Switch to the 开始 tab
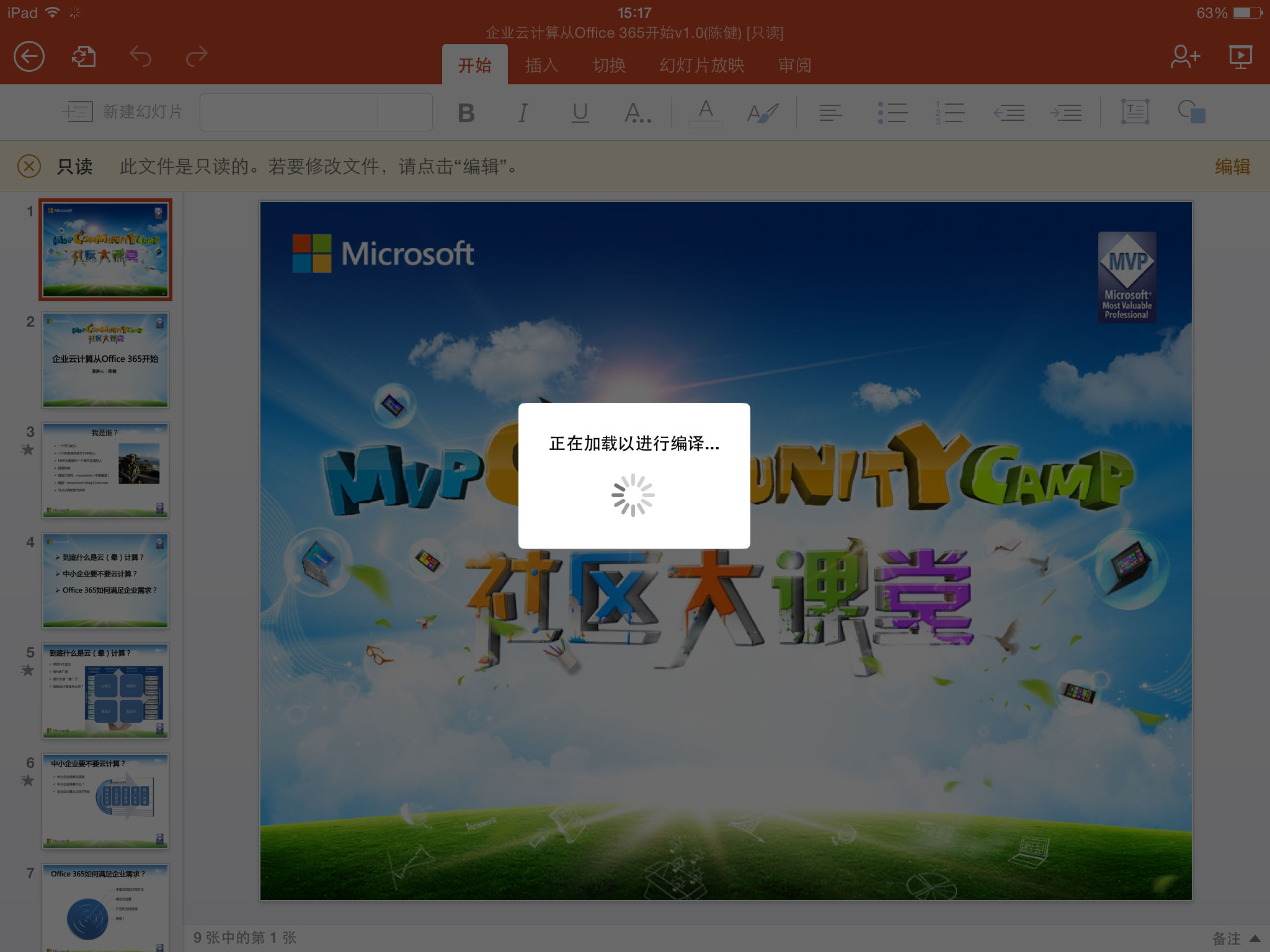This screenshot has width=1270, height=952. coord(474,64)
